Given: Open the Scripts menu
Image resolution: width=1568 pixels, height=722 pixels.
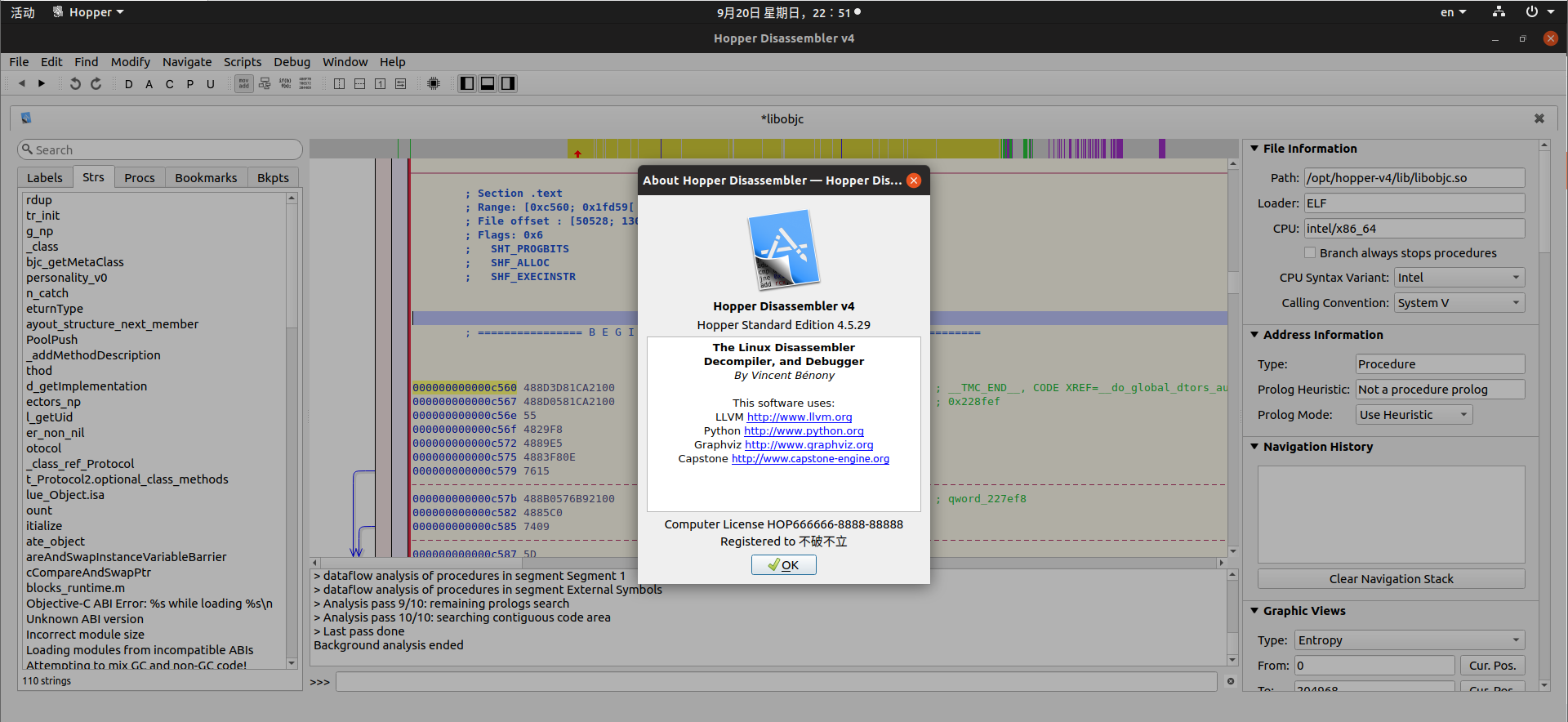Looking at the screenshot, I should coord(243,62).
